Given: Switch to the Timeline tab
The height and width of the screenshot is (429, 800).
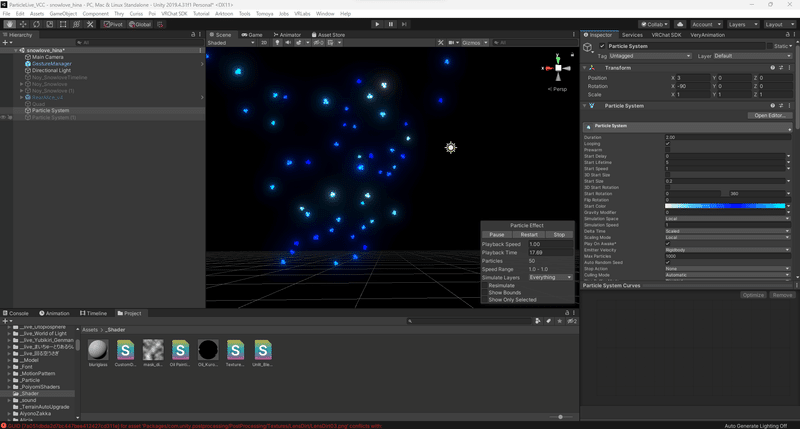Looking at the screenshot, I should [x=93, y=313].
